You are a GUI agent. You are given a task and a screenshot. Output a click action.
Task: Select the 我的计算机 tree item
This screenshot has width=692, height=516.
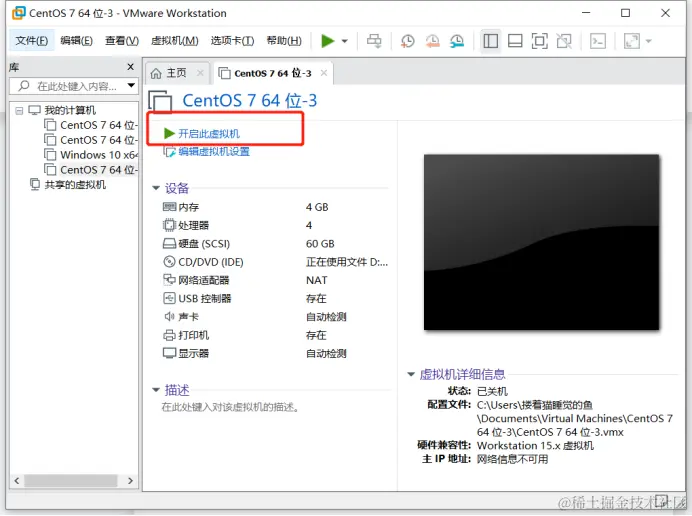pyautogui.click(x=70, y=110)
